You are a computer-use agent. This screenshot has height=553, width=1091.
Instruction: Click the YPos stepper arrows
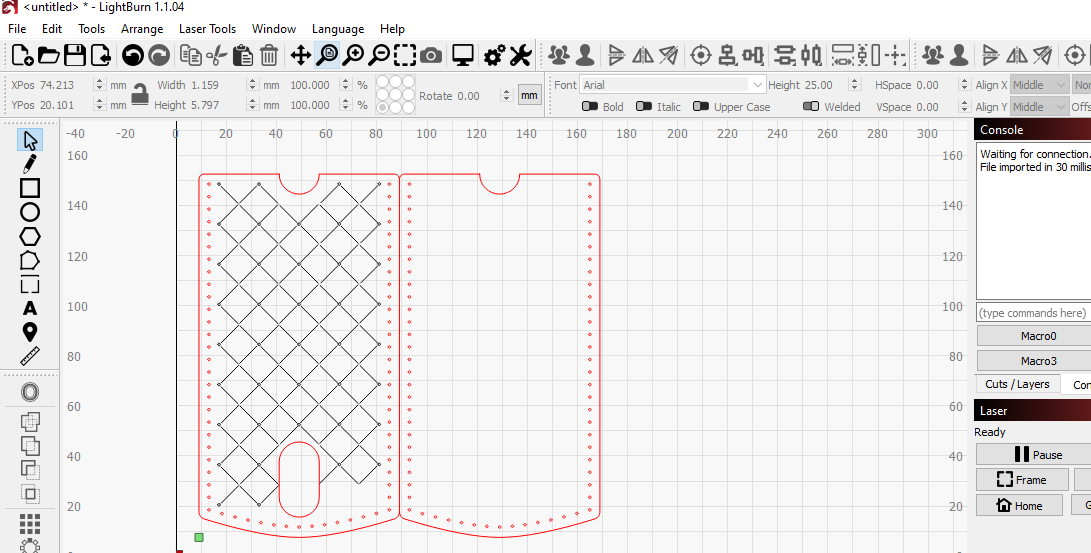[99, 105]
